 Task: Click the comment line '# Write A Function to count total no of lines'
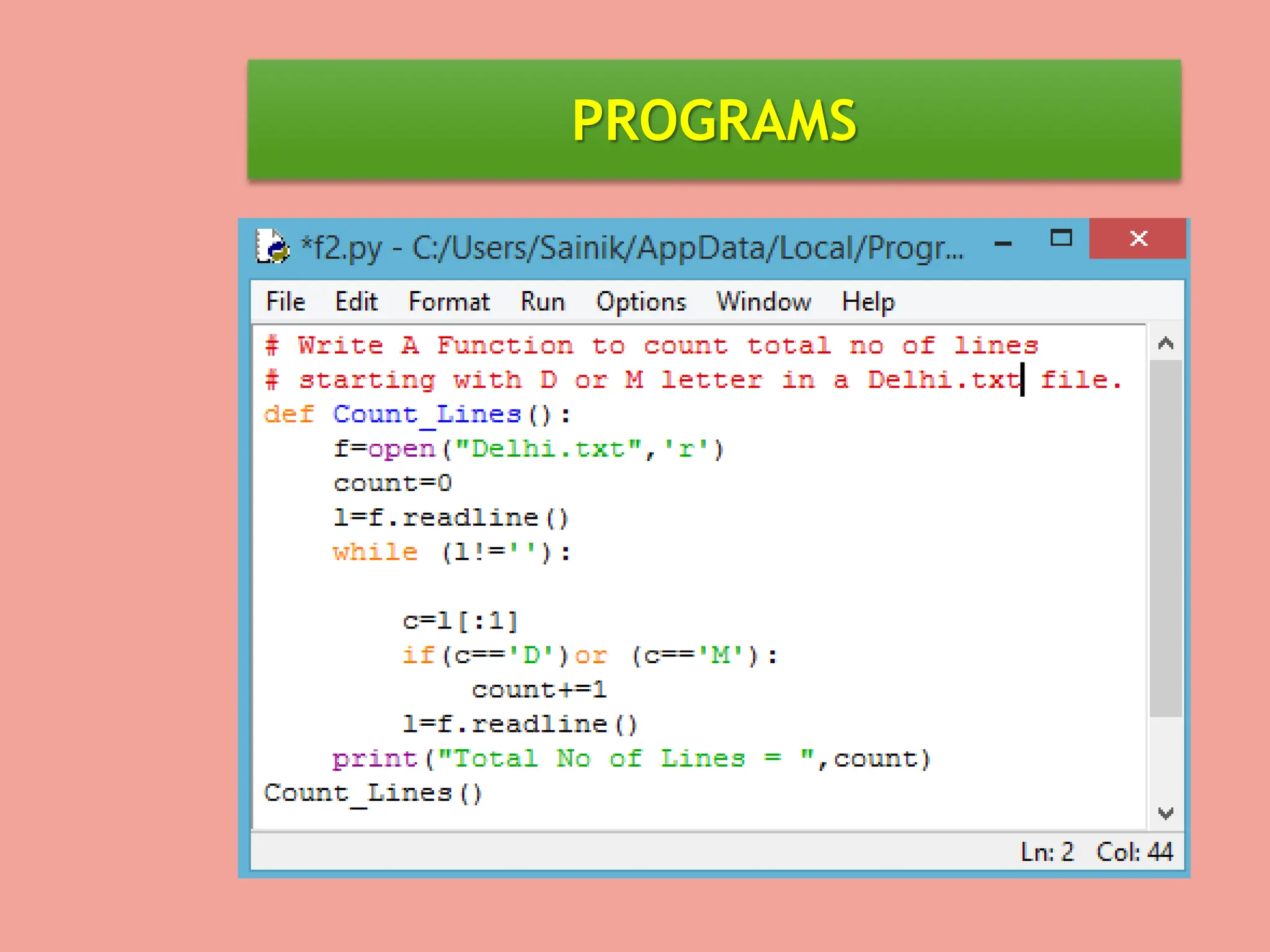tap(651, 345)
